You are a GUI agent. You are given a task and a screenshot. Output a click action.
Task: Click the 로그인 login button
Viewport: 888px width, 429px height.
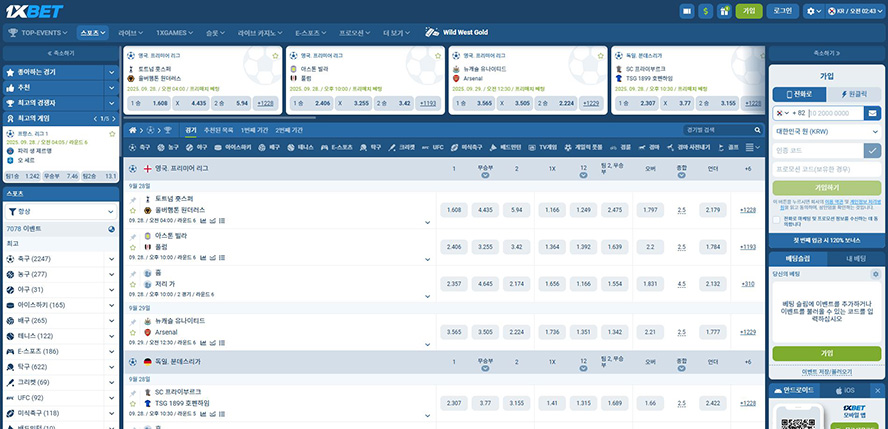782,10
